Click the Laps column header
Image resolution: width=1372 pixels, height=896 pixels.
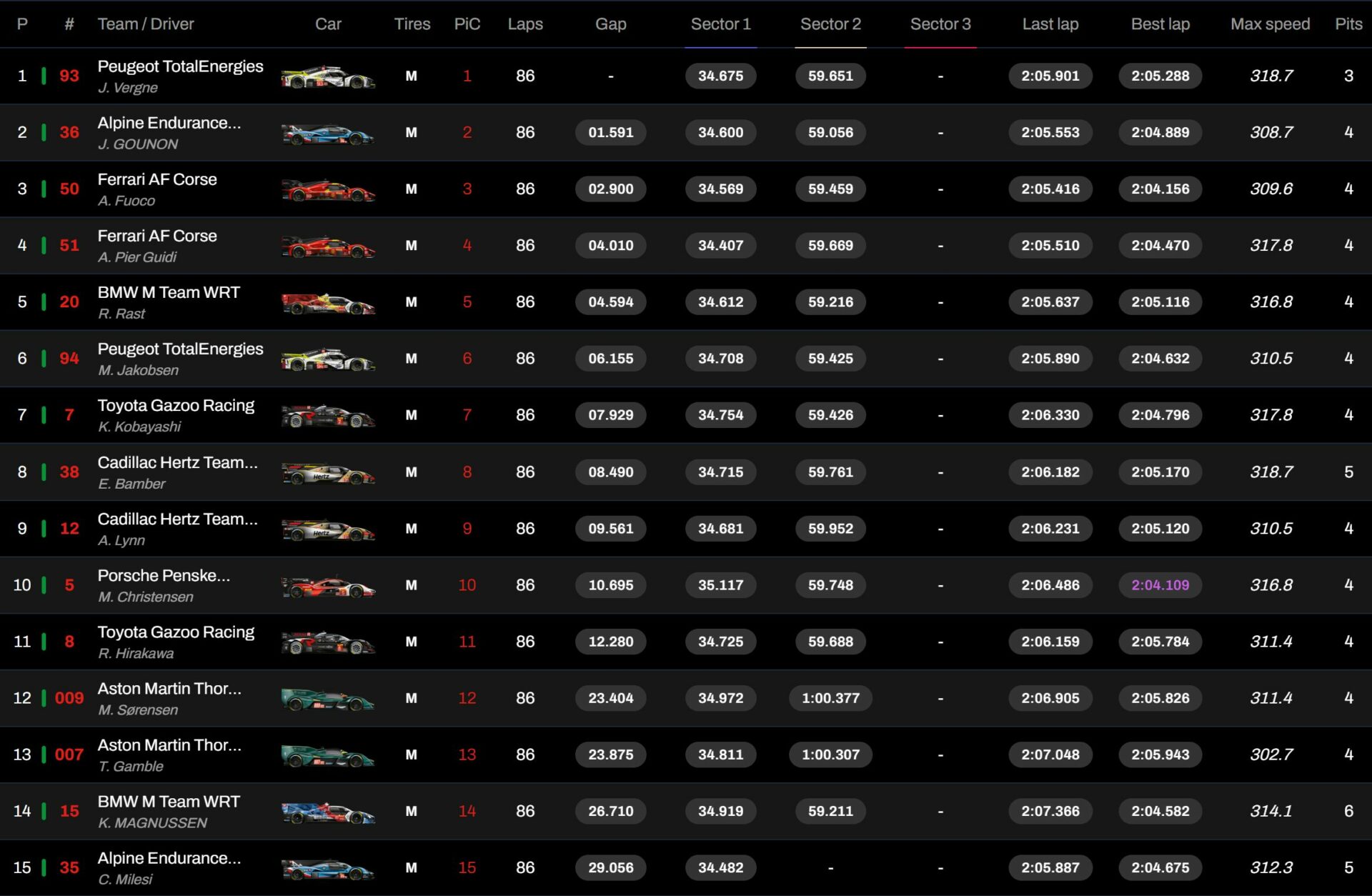tap(525, 24)
